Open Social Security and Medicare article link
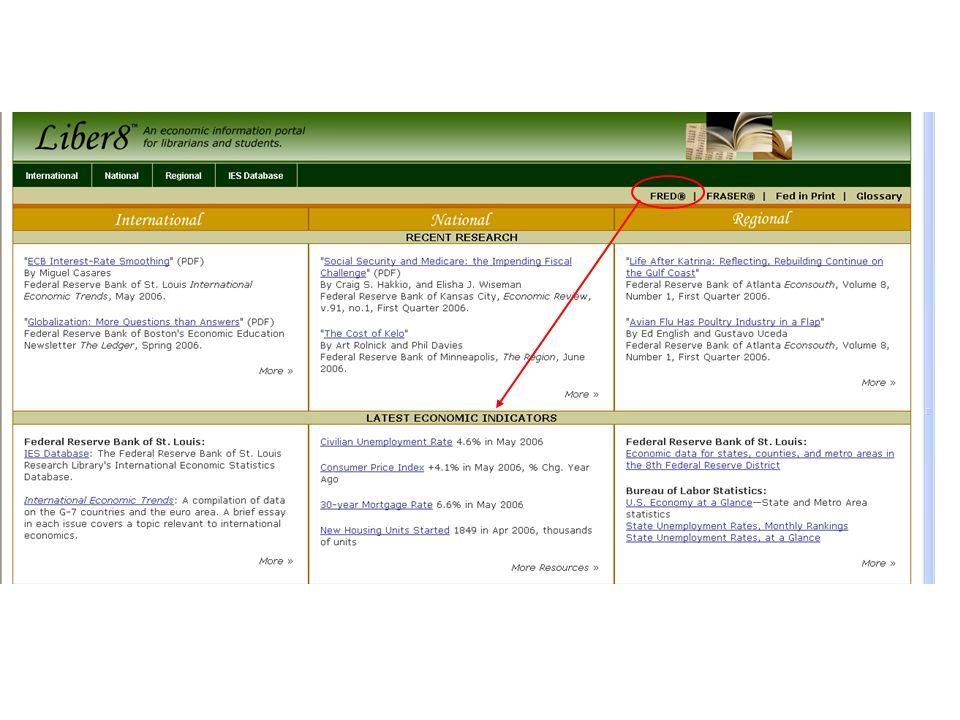This screenshot has width=960, height=720. 446,267
